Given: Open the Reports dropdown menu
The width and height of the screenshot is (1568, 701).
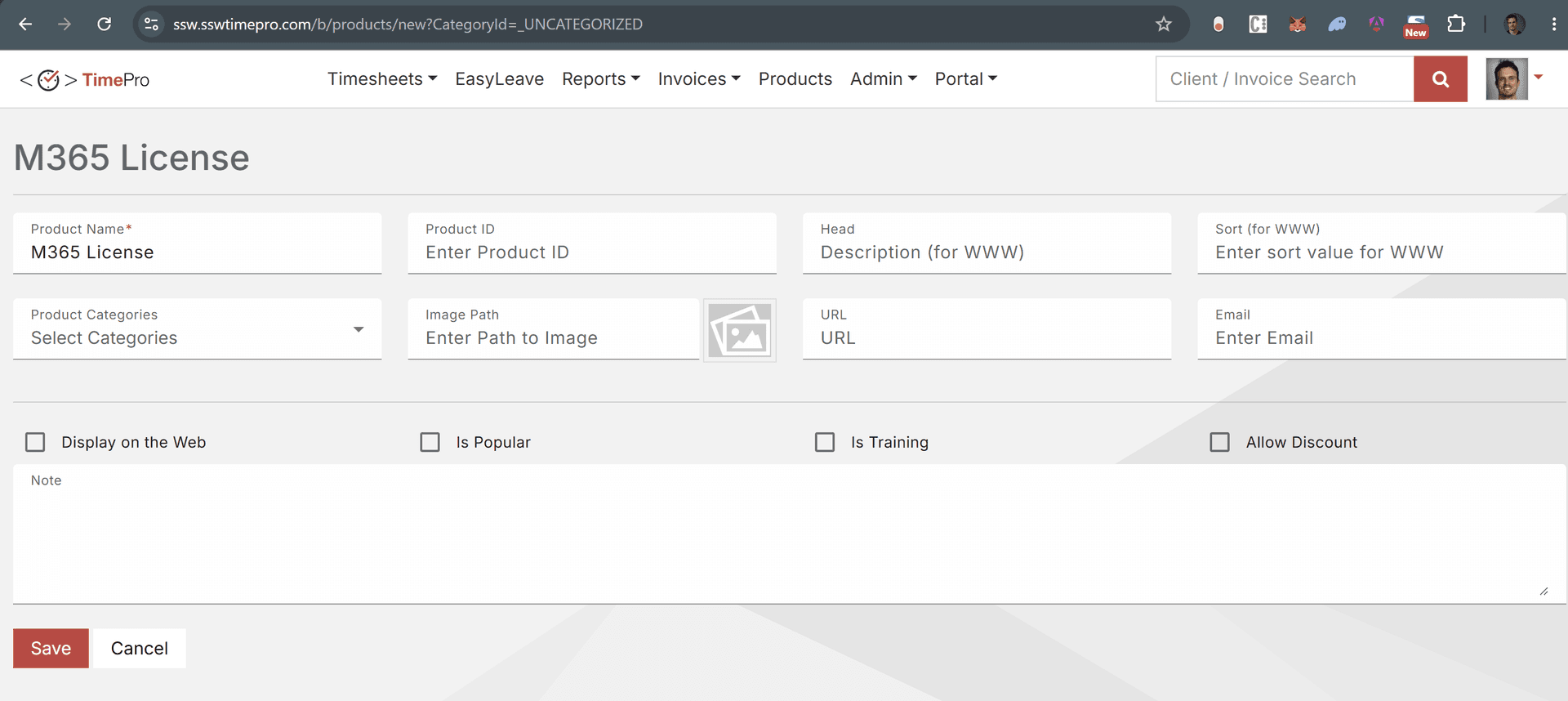Looking at the screenshot, I should [x=601, y=79].
